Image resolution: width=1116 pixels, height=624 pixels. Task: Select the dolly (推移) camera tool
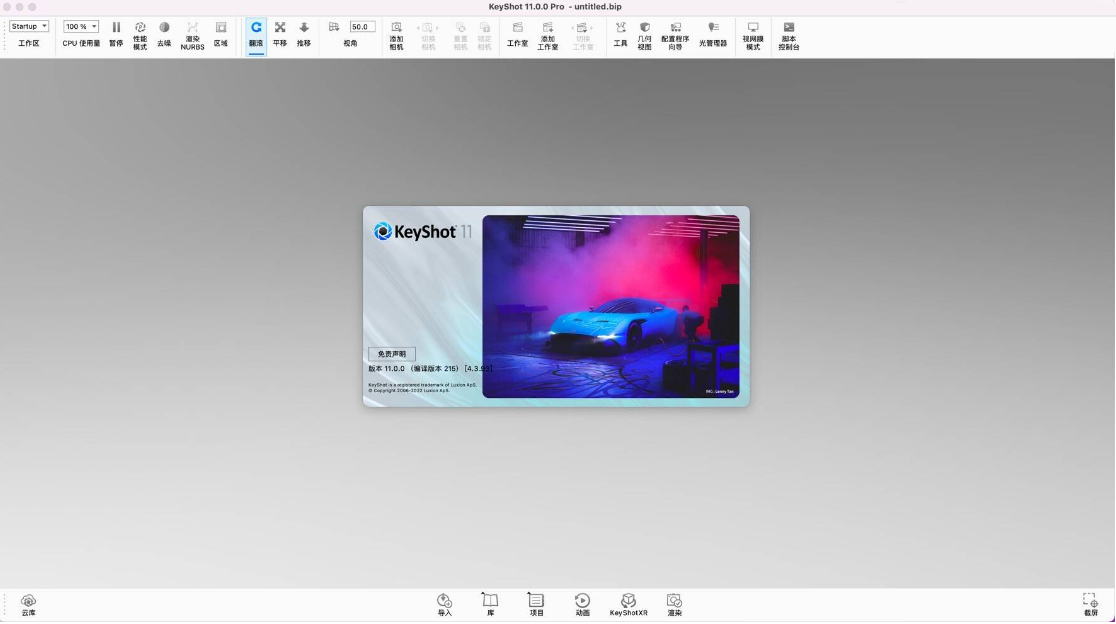tap(304, 34)
